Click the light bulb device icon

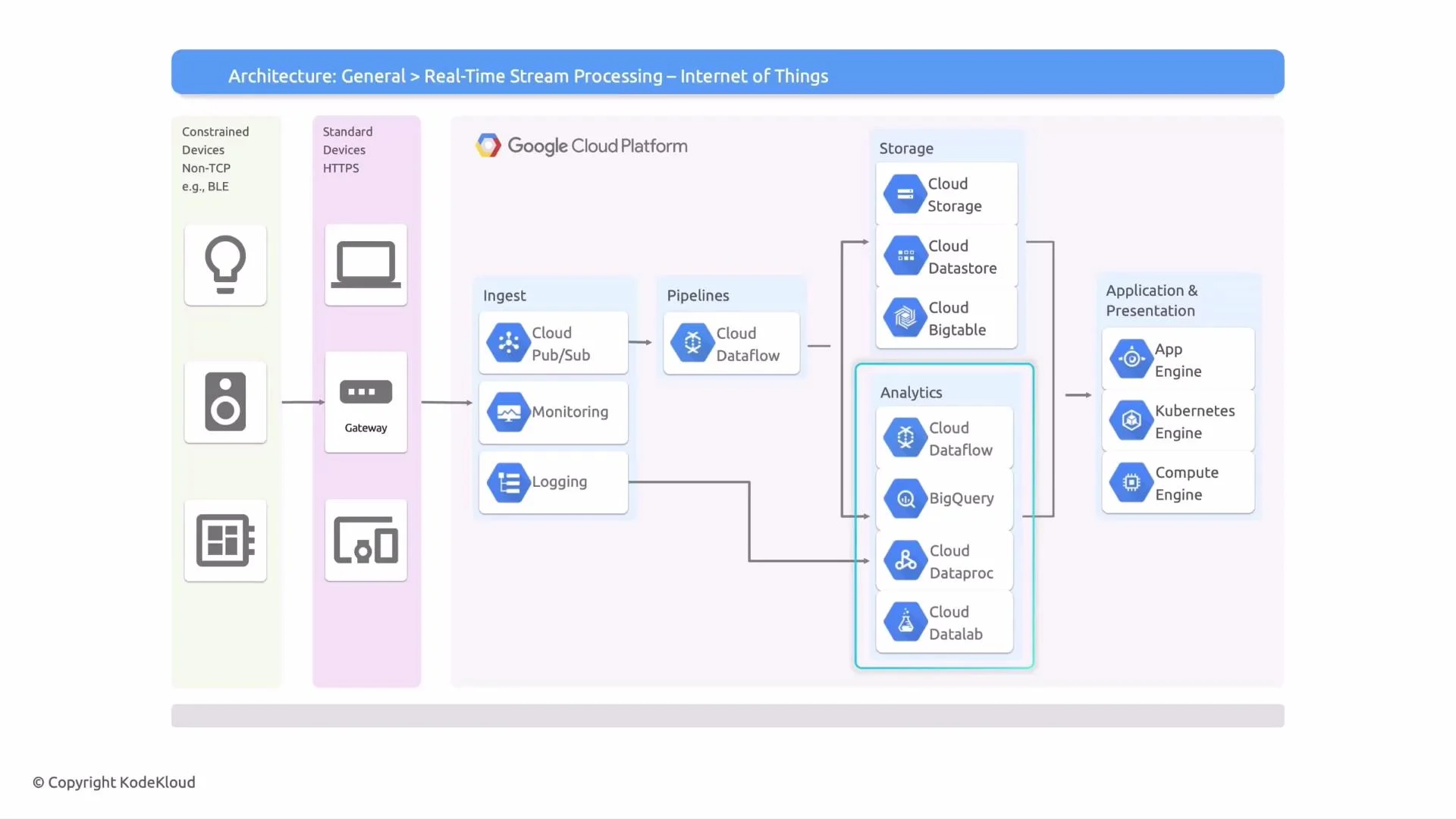225,265
